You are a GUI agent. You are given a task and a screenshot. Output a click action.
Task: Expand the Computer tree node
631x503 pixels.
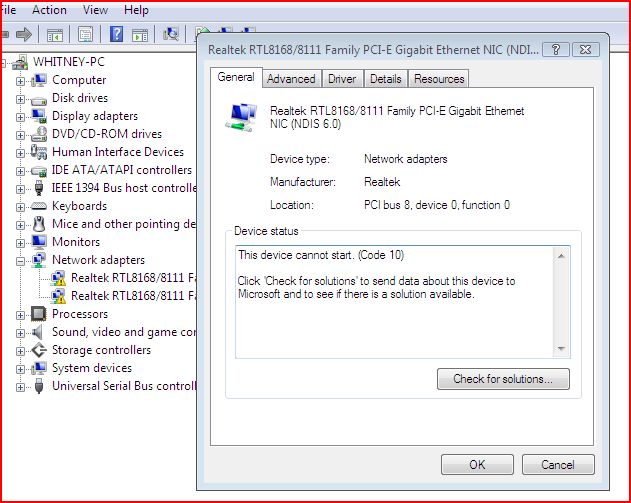pyautogui.click(x=20, y=81)
